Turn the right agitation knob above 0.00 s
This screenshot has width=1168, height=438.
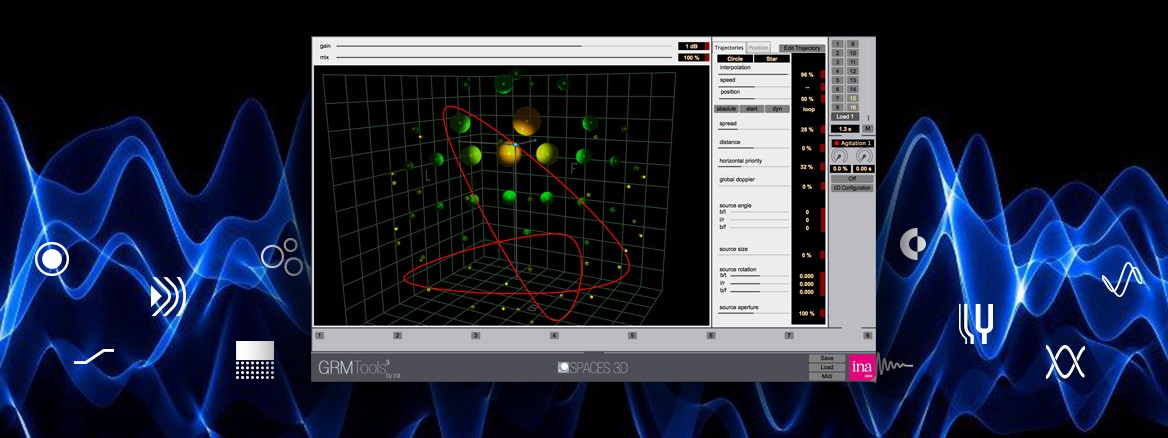click(864, 156)
